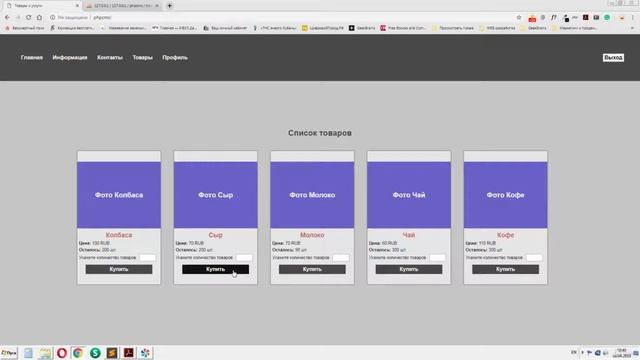Viewport: 640px width, 360px height.
Task: Click the Фото Кофе product image
Action: tap(505, 195)
